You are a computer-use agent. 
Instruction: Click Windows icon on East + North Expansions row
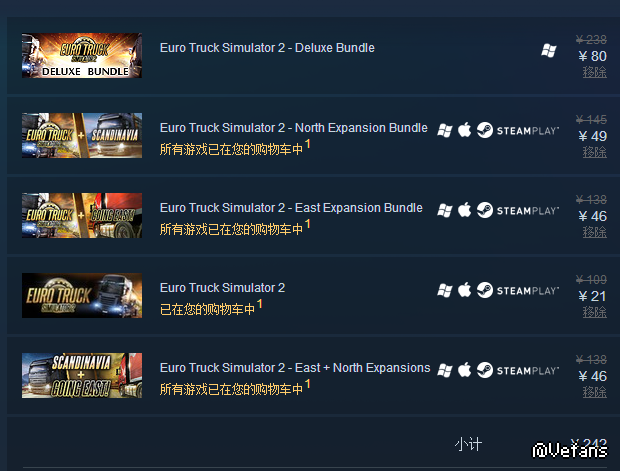(445, 371)
